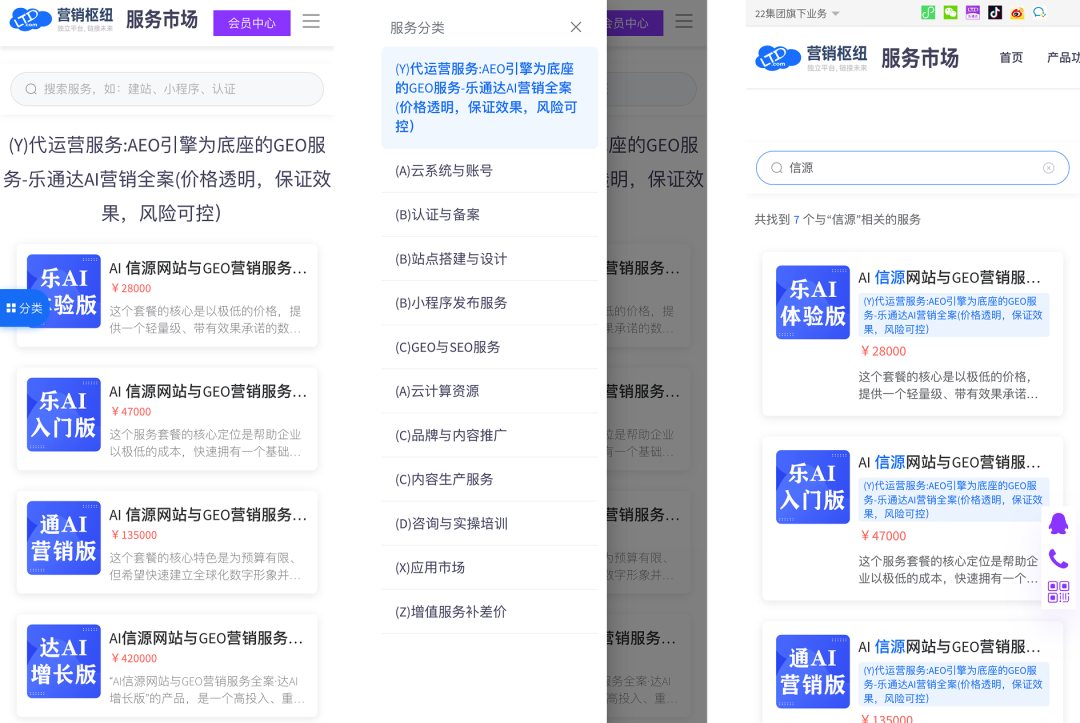The image size is (1080, 723).
Task: Click the magnifier icon in 搜索服务 search box
Action: click(x=31, y=89)
